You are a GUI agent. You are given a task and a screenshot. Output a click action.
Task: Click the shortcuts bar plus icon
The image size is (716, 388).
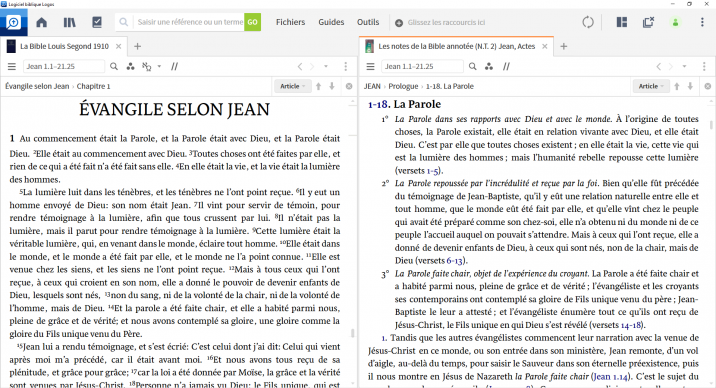point(399,22)
